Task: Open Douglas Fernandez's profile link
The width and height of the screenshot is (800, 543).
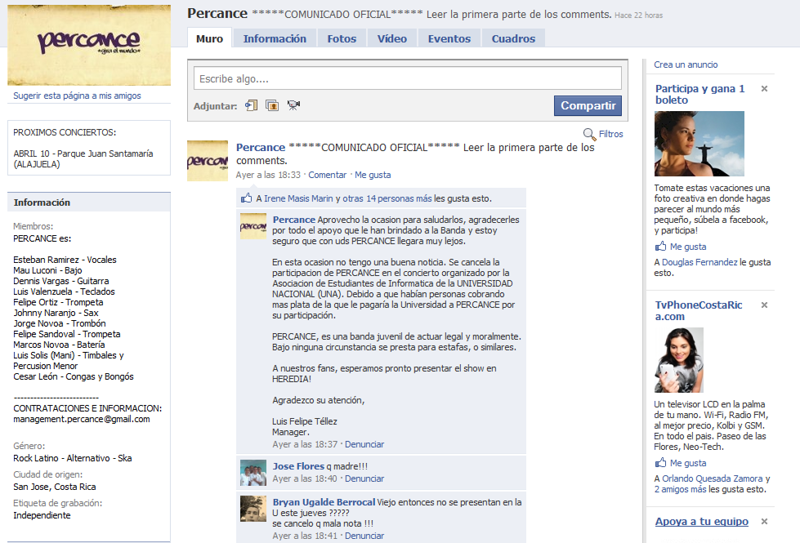Action: pos(699,262)
